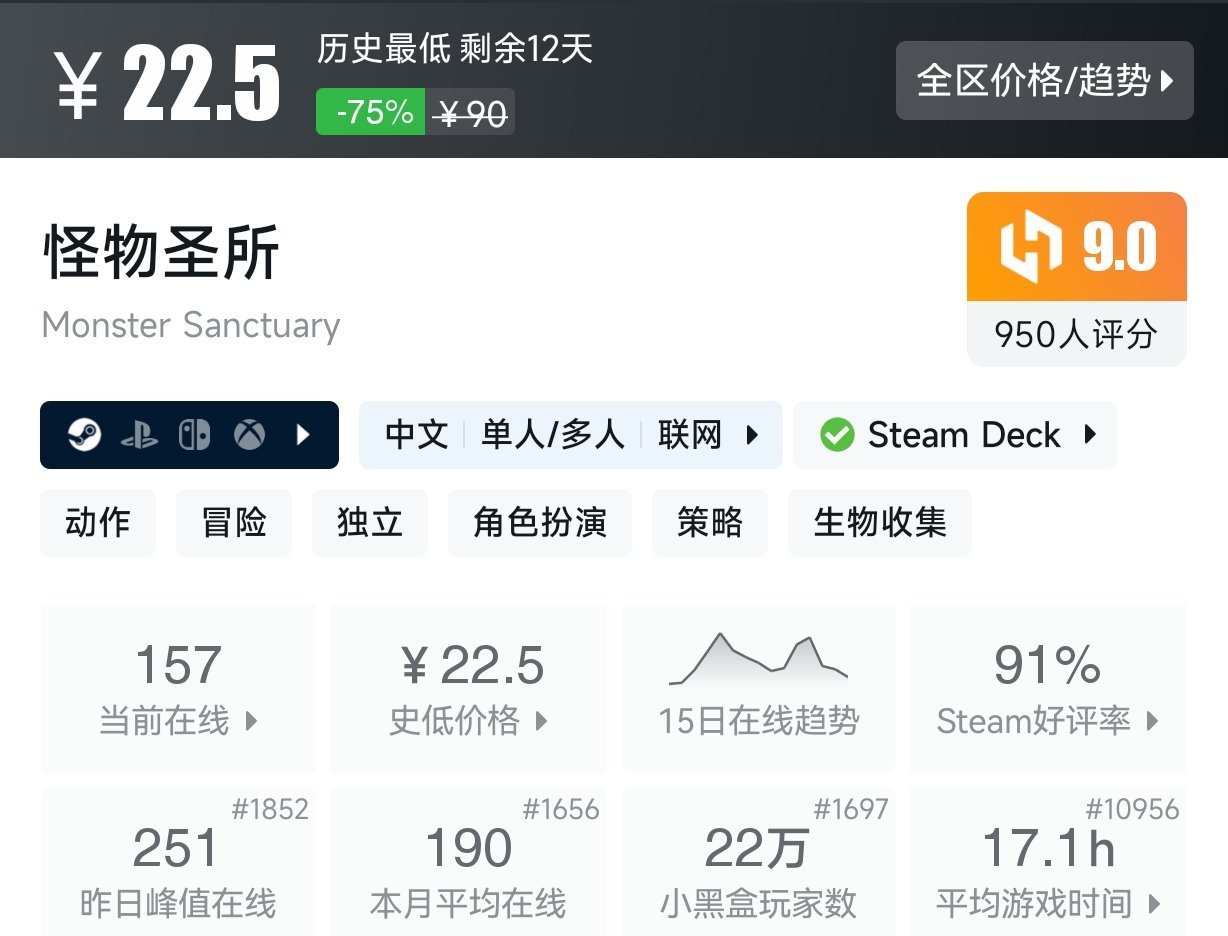Expand Steam Deck compatibility details arrow

click(x=1091, y=435)
